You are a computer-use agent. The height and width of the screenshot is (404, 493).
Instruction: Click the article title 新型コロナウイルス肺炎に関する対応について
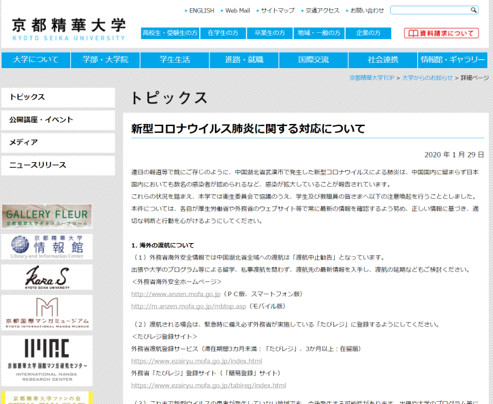click(248, 129)
